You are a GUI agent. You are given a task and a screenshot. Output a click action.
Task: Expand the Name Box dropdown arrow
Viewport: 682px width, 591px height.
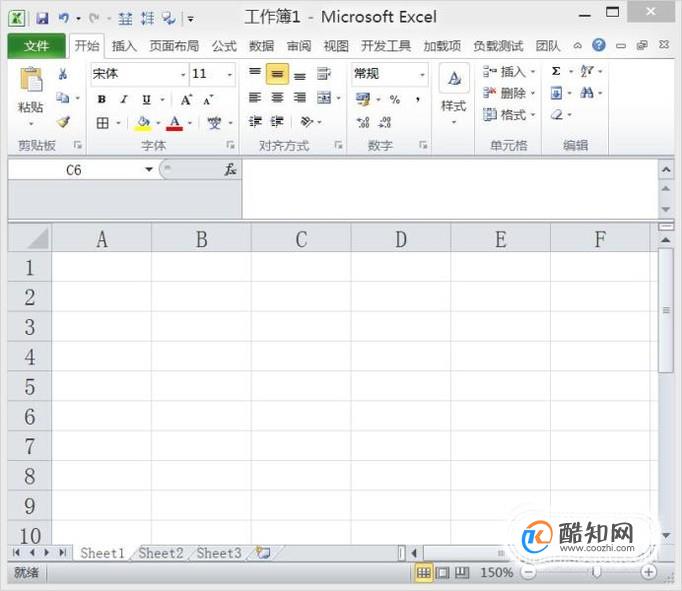[149, 169]
